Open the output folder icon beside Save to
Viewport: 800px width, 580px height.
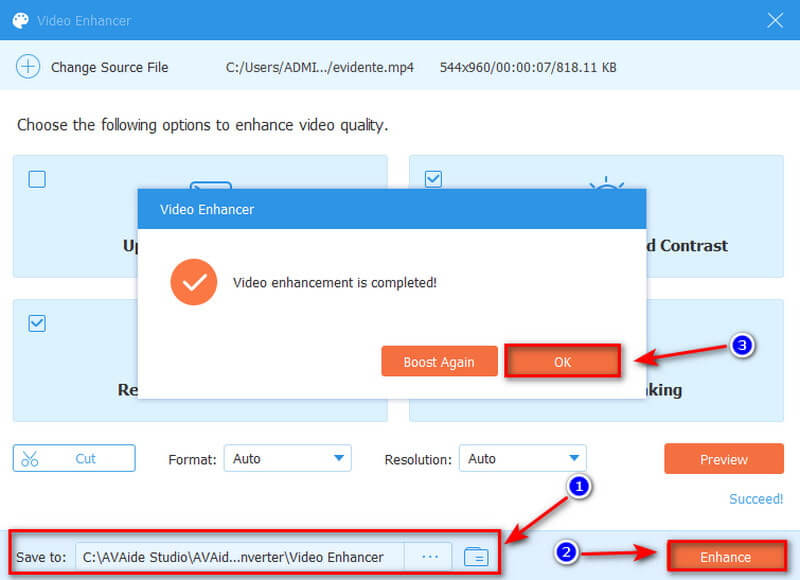pos(476,557)
